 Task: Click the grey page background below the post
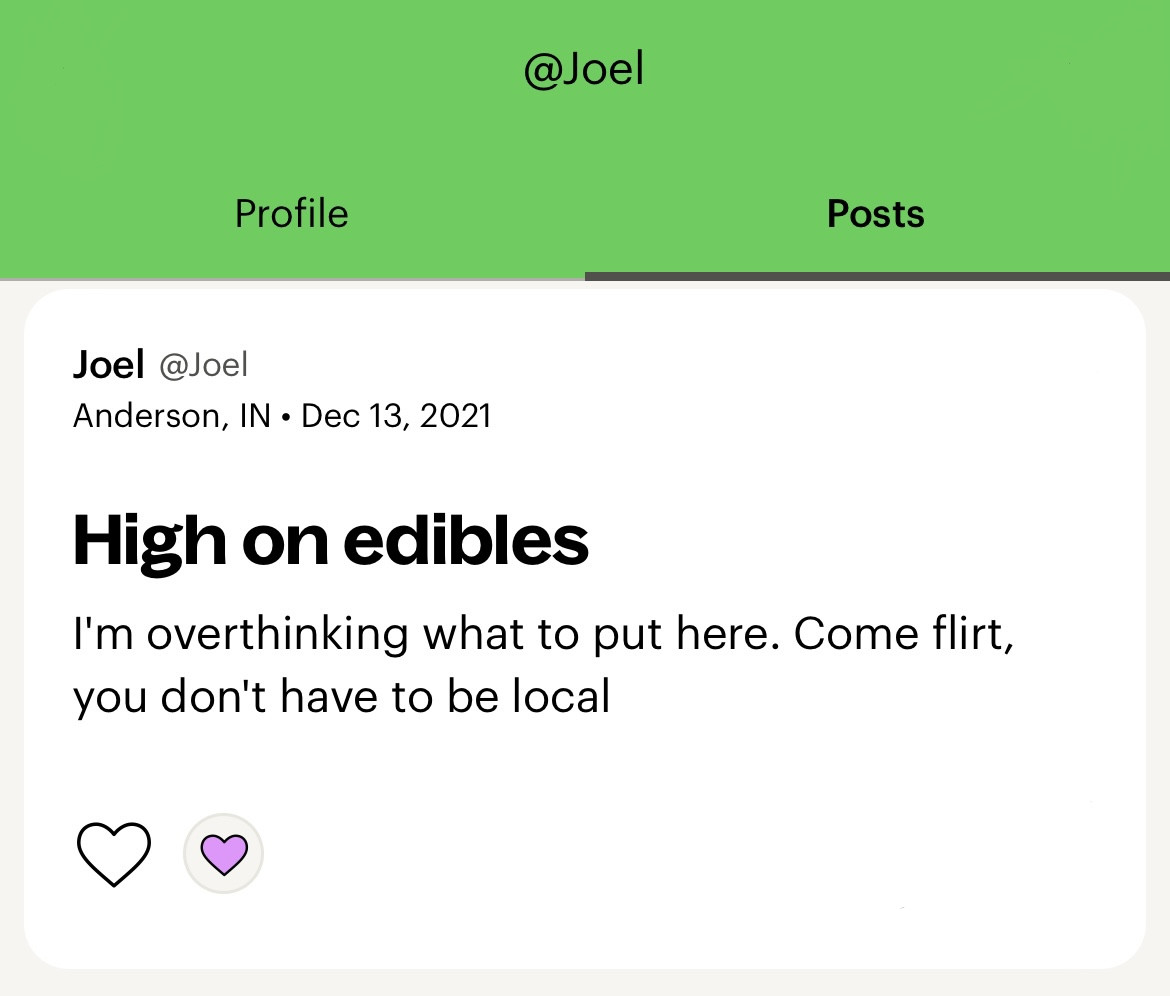(585, 985)
